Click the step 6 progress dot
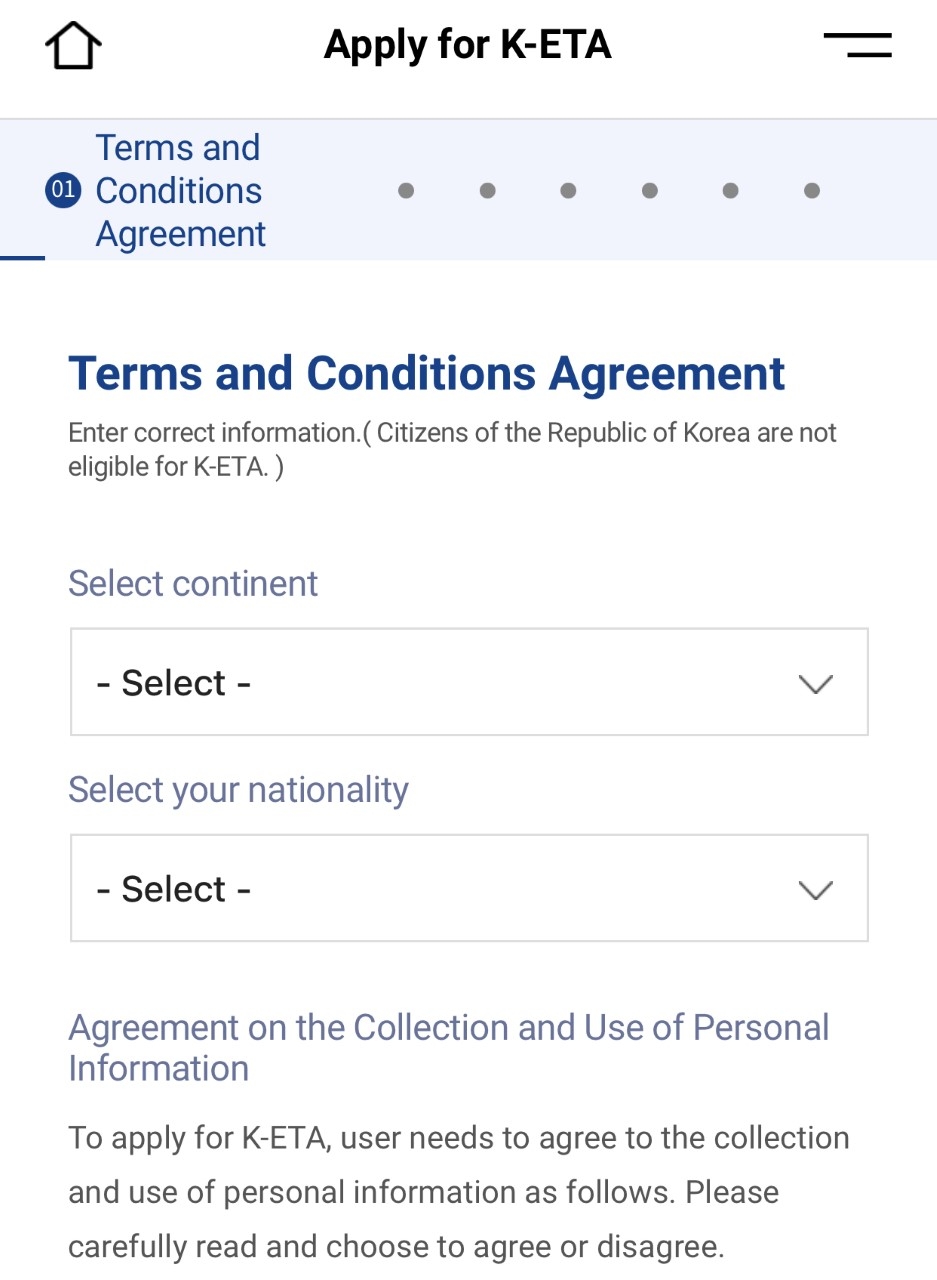937x1280 pixels. pos(730,190)
